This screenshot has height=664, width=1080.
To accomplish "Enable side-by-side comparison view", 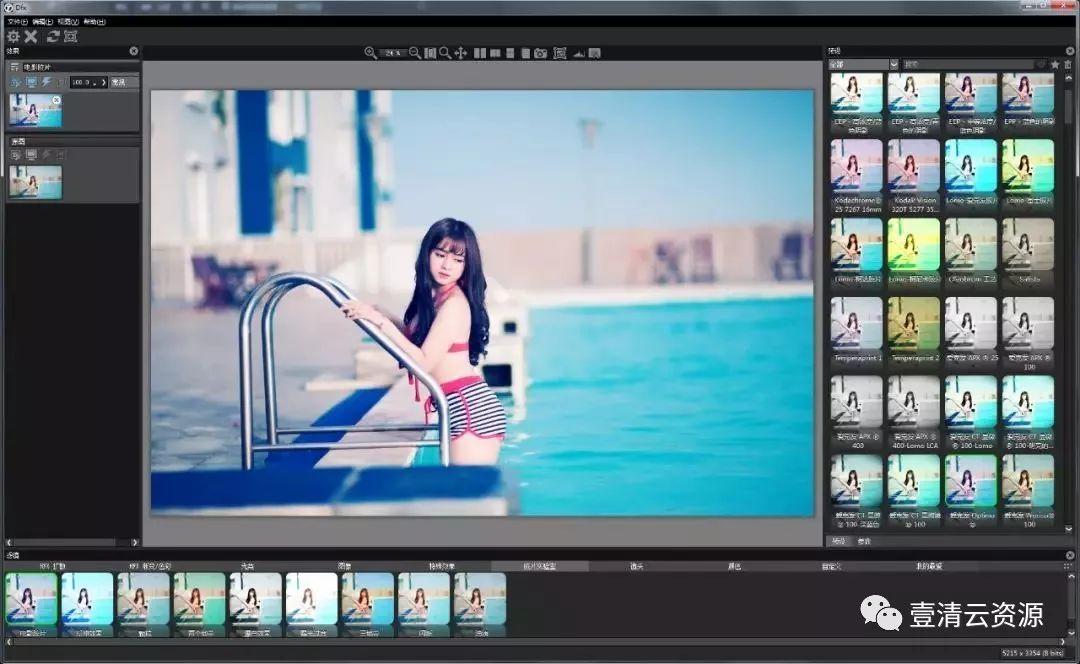I will [x=480, y=53].
